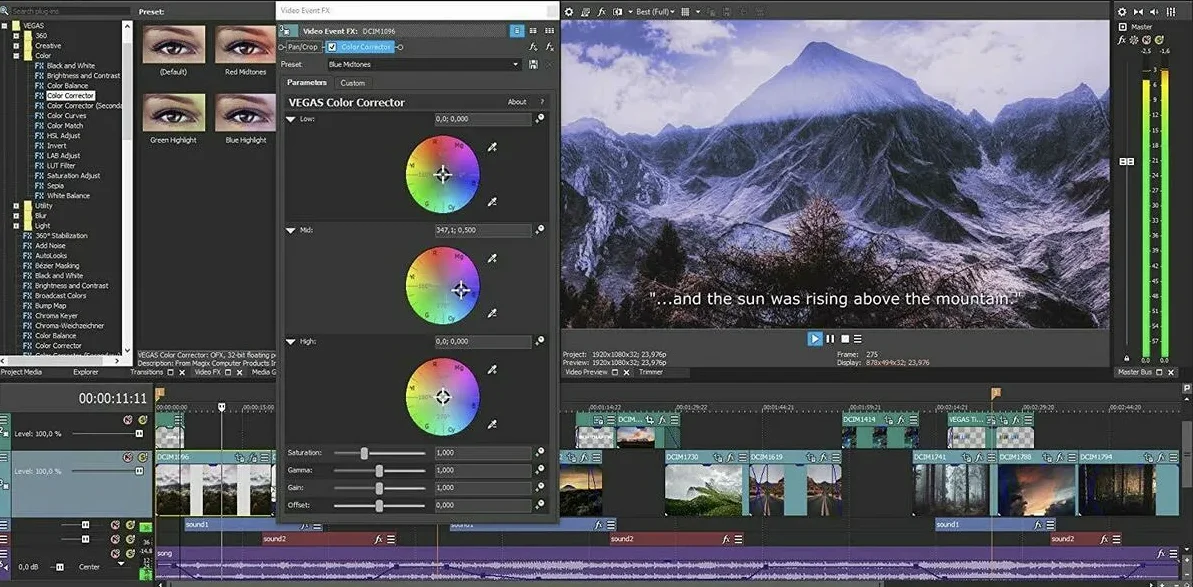The width and height of the screenshot is (1193, 587).
Task: Click the animate keyframe icon beside Saturation value
Action: 539,452
